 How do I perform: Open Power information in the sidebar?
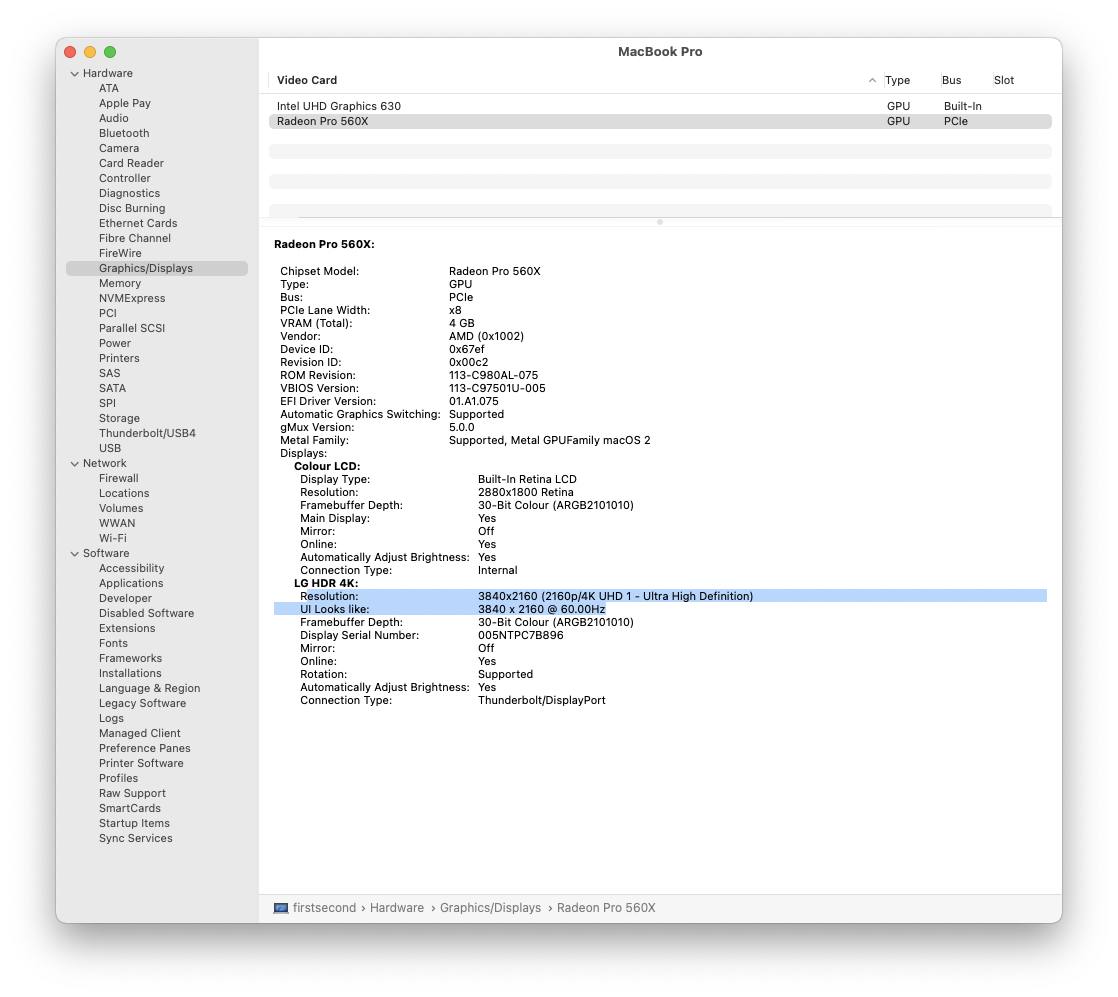[x=115, y=343]
